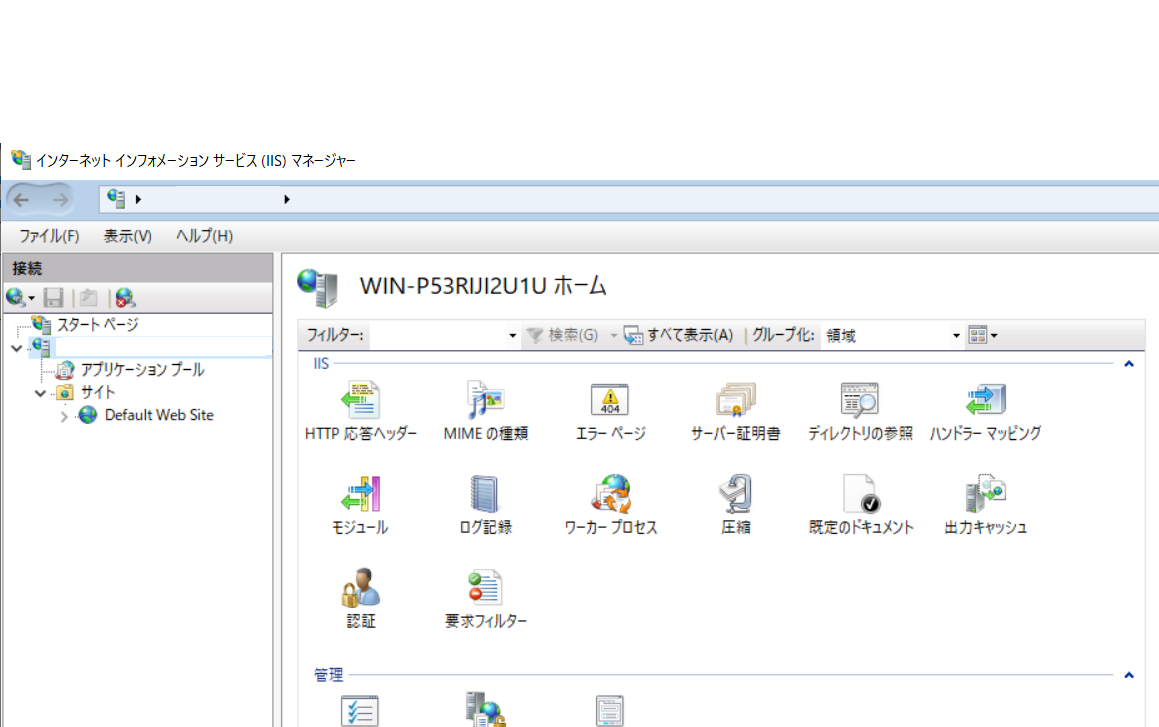This screenshot has height=727, width=1159.
Task: Expand the Default Web Site node
Action: point(63,415)
